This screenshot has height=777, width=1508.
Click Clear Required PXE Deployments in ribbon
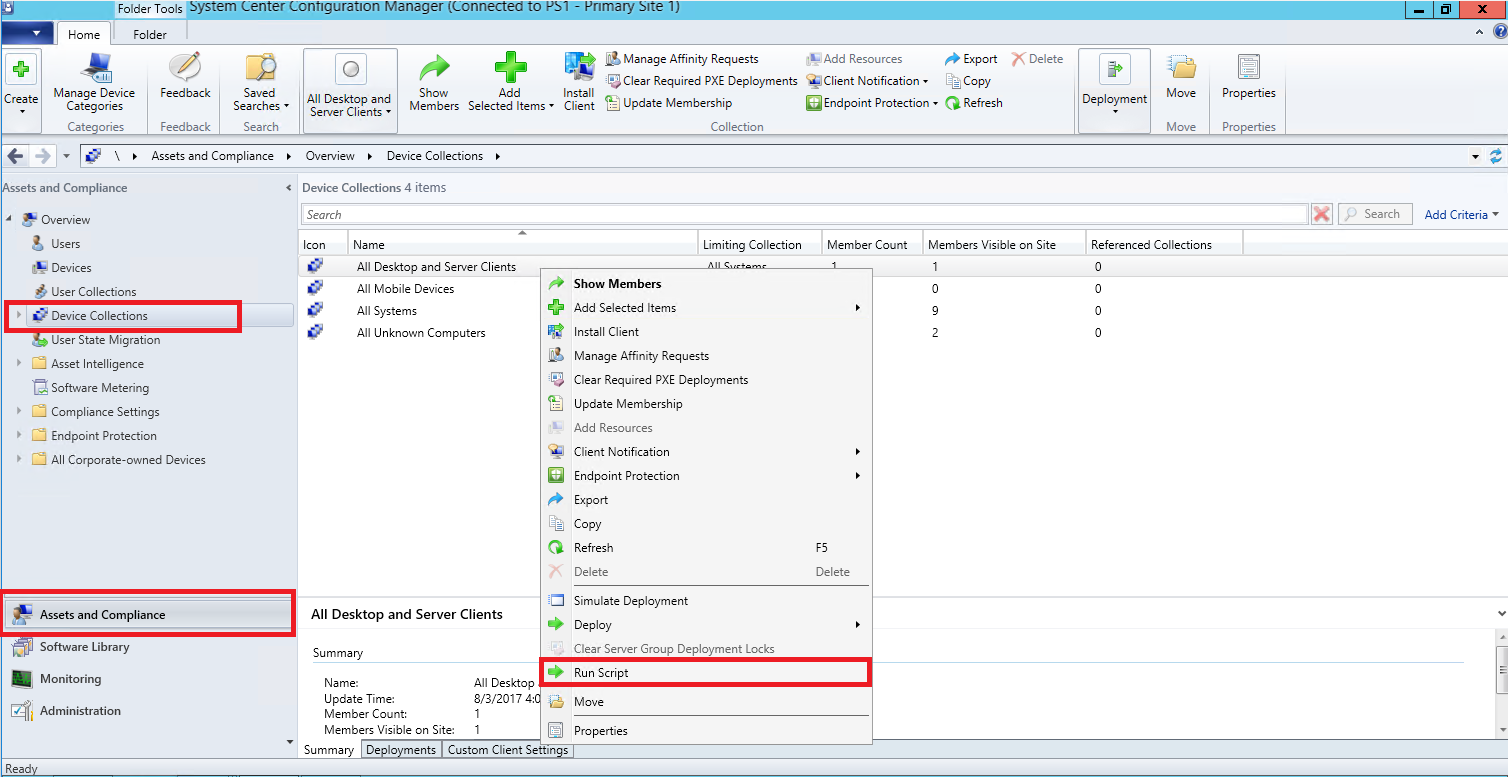click(x=701, y=81)
